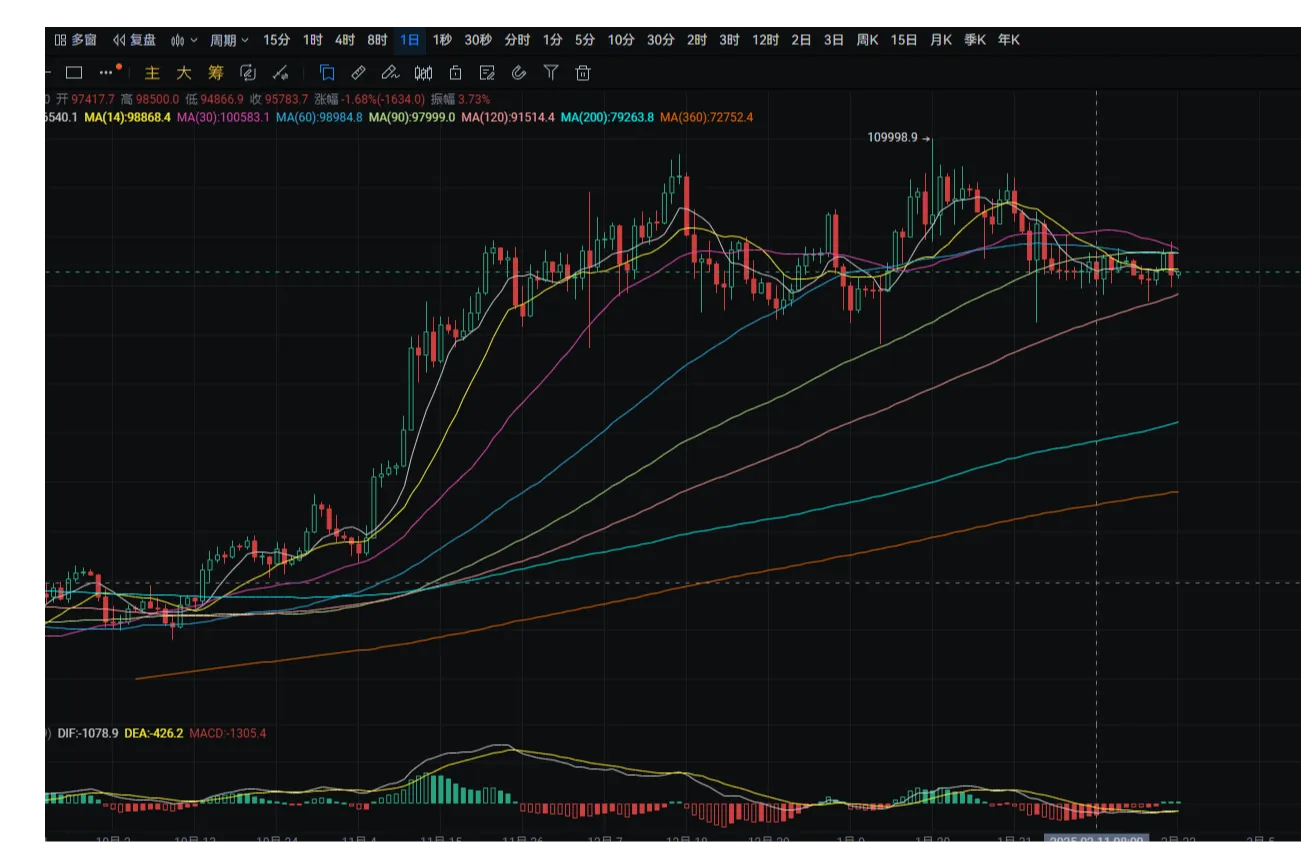
Task: Click the candlestick bars toolbar icon
Action: click(423, 72)
